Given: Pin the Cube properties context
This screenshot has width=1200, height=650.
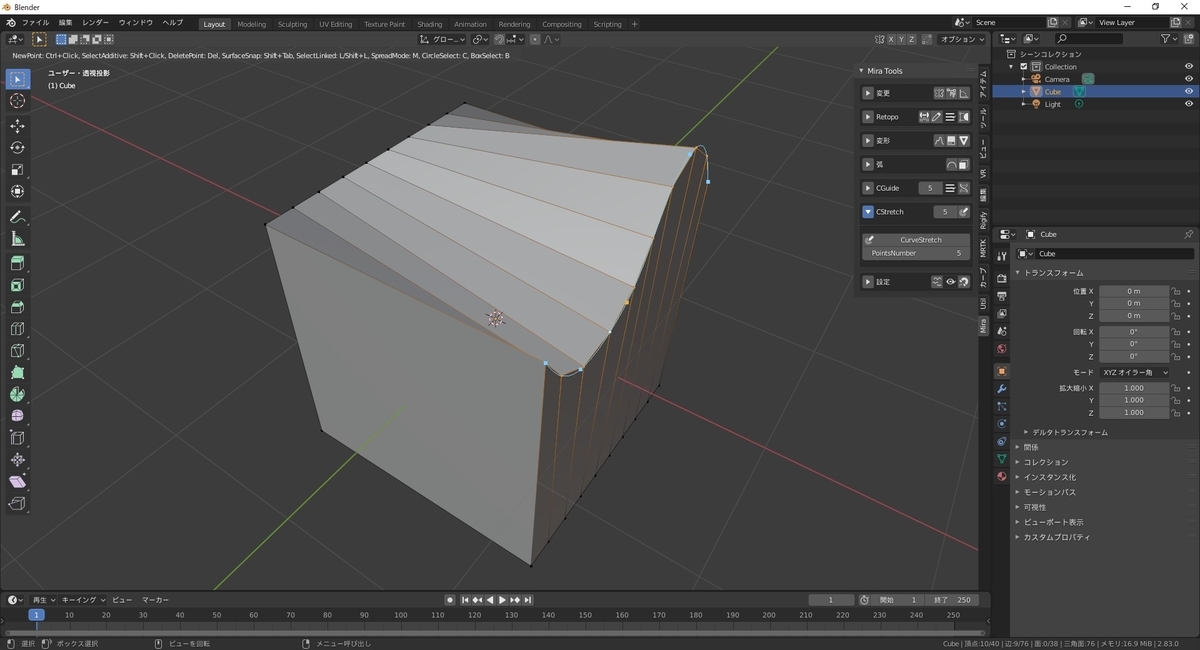Looking at the screenshot, I should click(1188, 234).
